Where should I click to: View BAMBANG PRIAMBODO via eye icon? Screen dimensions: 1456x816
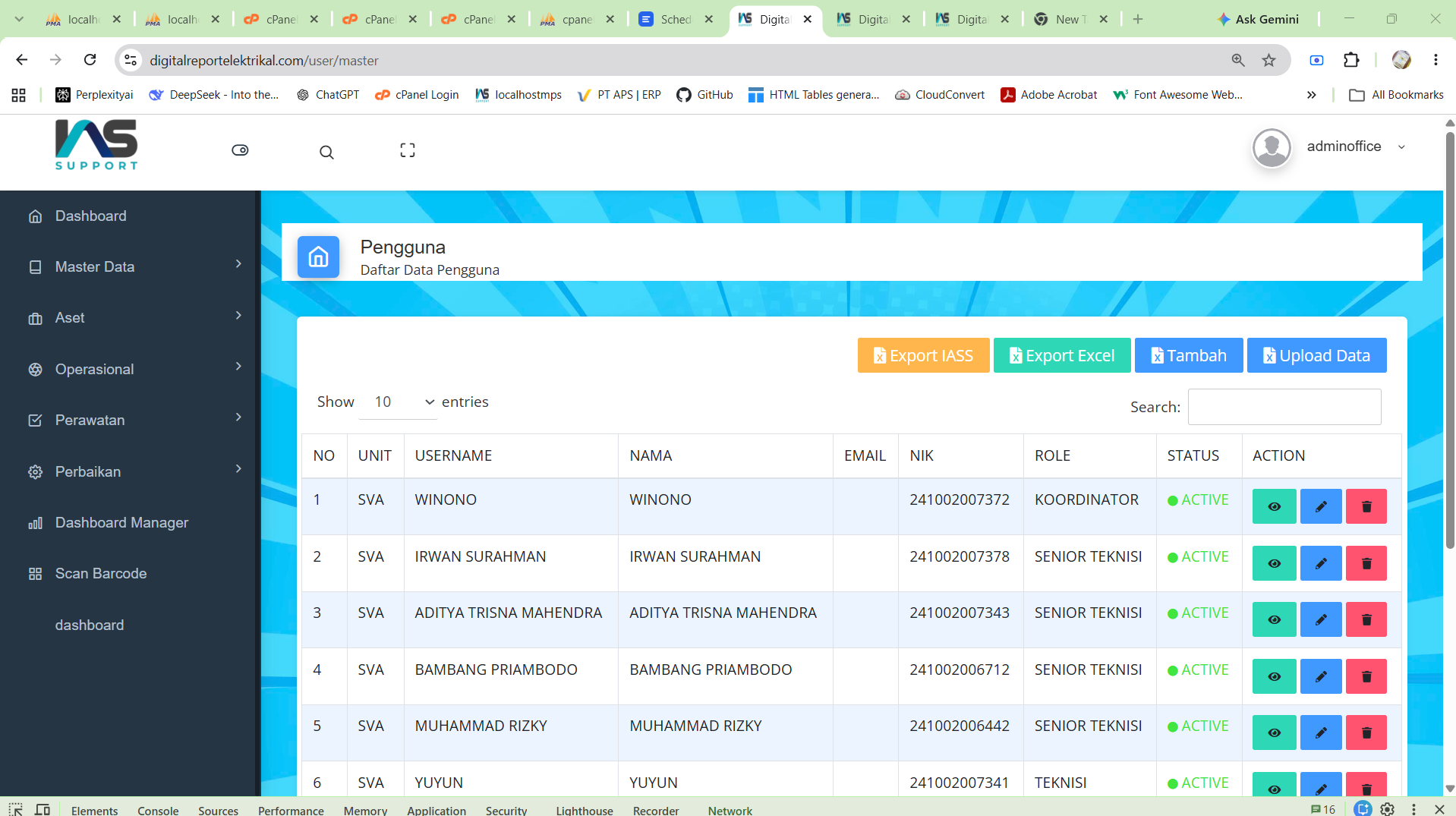click(x=1274, y=676)
